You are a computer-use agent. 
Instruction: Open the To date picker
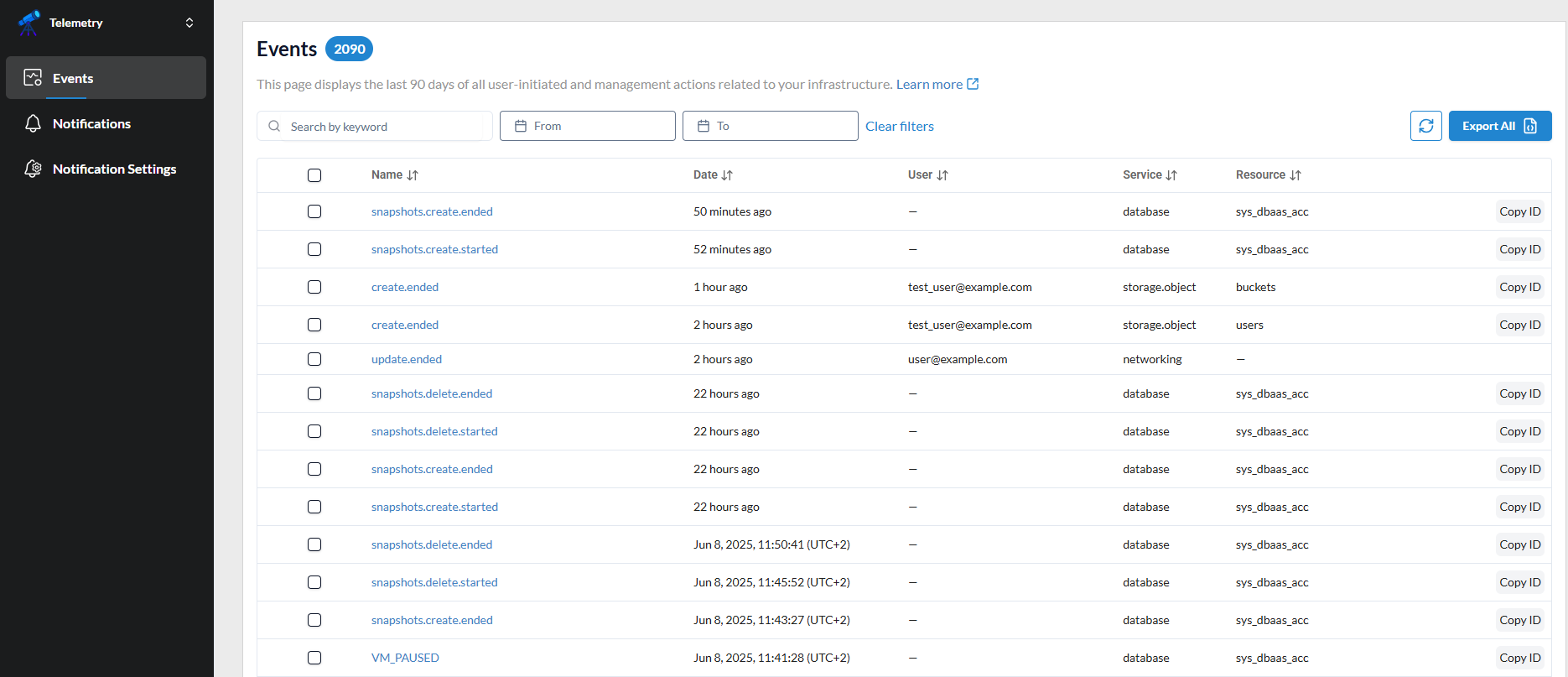pos(770,126)
